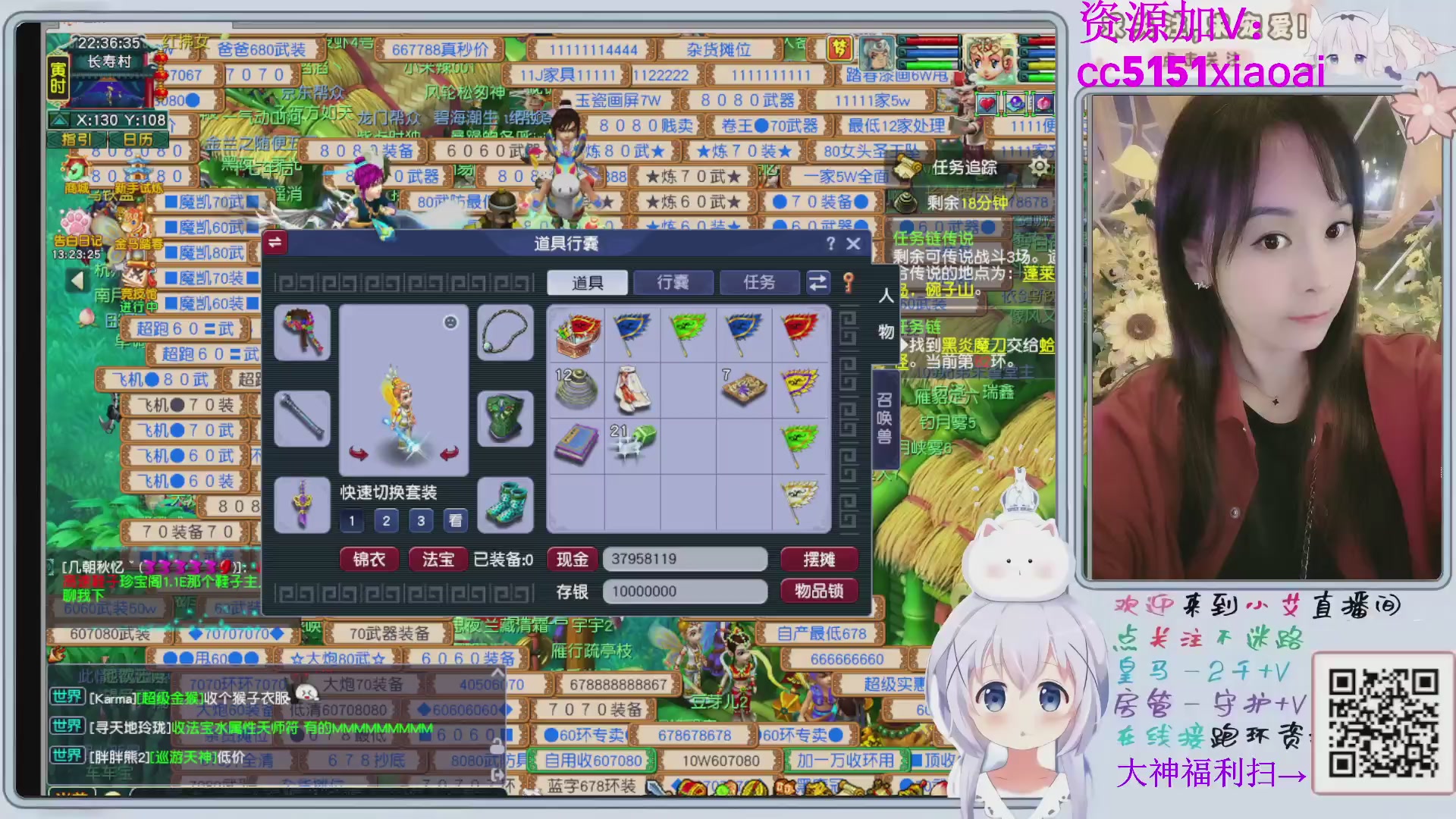Select quick-switch suit set 3
The height and width of the screenshot is (819, 1456).
[x=421, y=521]
